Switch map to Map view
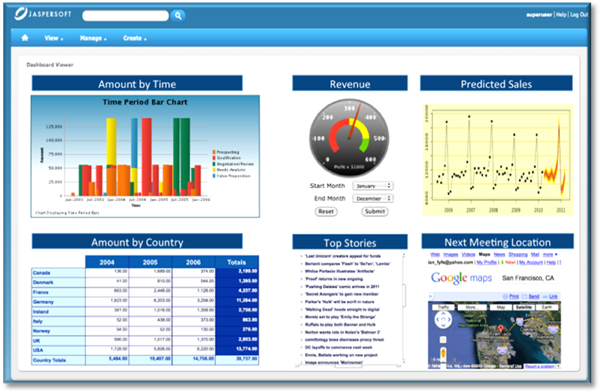 coord(501,307)
